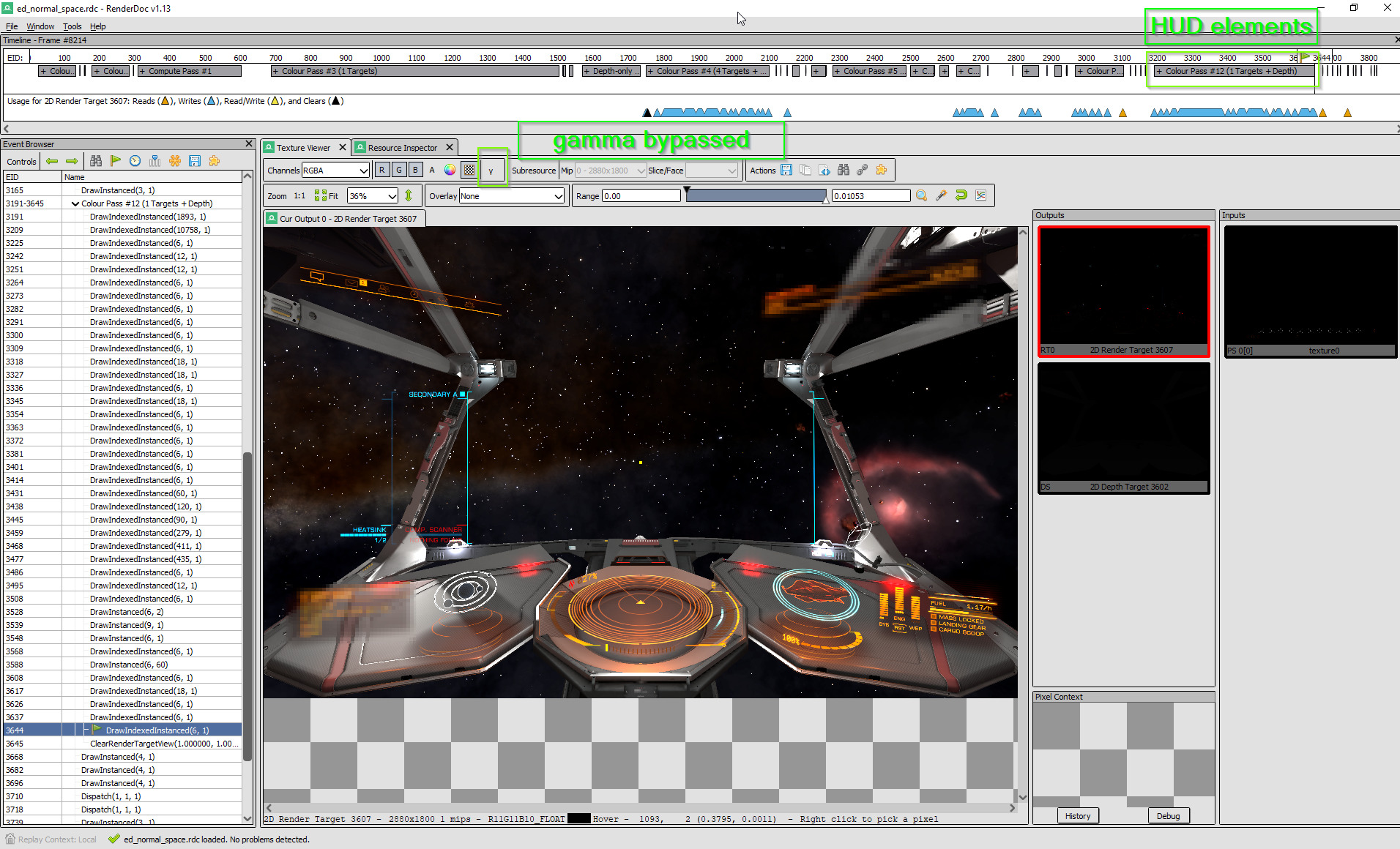
Task: Toggle 1:1 zoom button
Action: click(x=299, y=195)
